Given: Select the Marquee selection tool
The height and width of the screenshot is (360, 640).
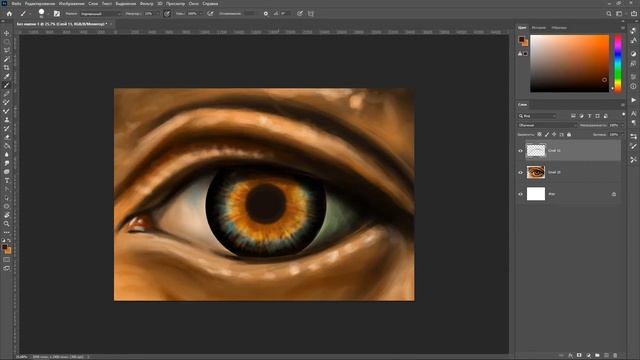Looking at the screenshot, I should pyautogui.click(x=7, y=42).
